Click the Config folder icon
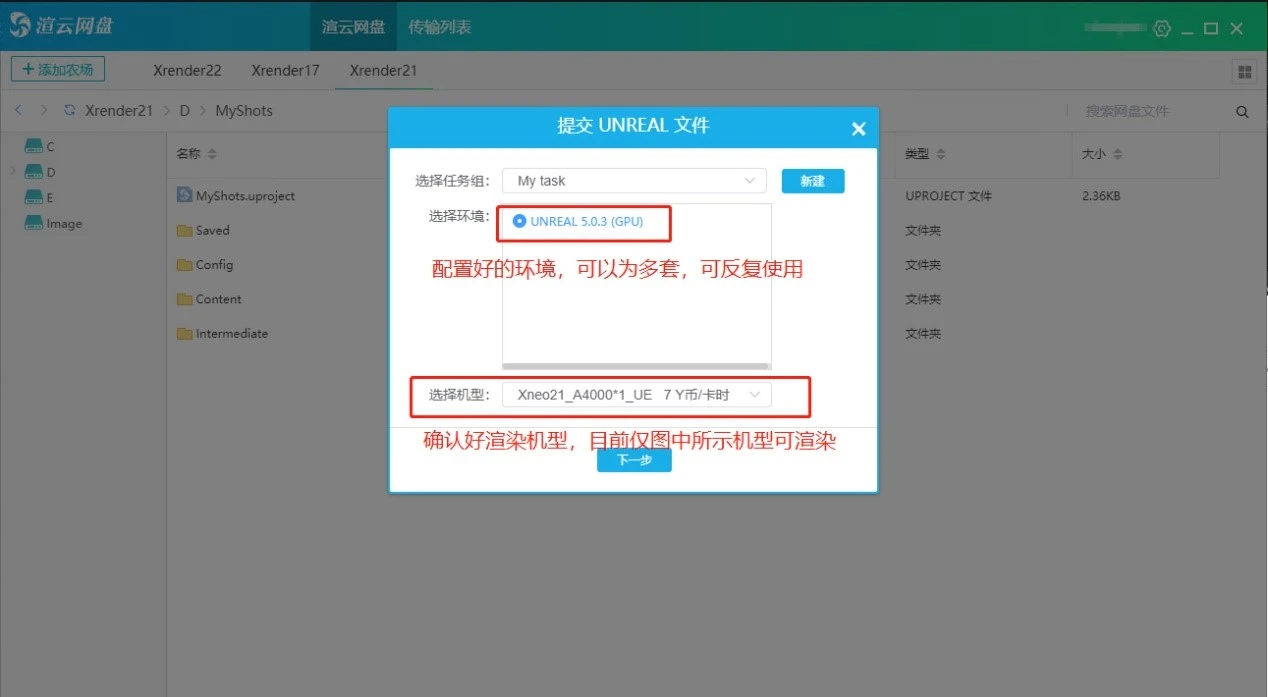 184,265
